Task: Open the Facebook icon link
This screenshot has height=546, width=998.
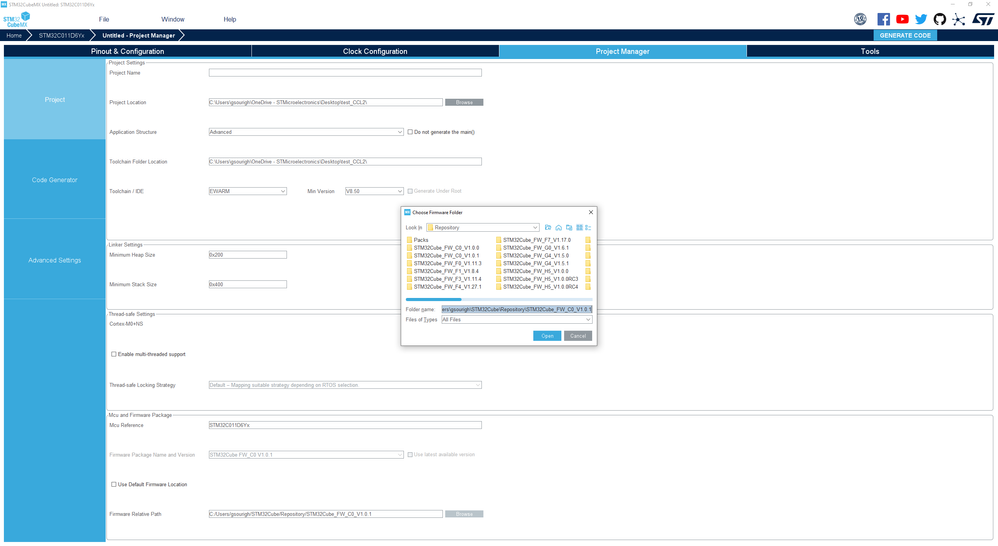Action: pyautogui.click(x=883, y=19)
